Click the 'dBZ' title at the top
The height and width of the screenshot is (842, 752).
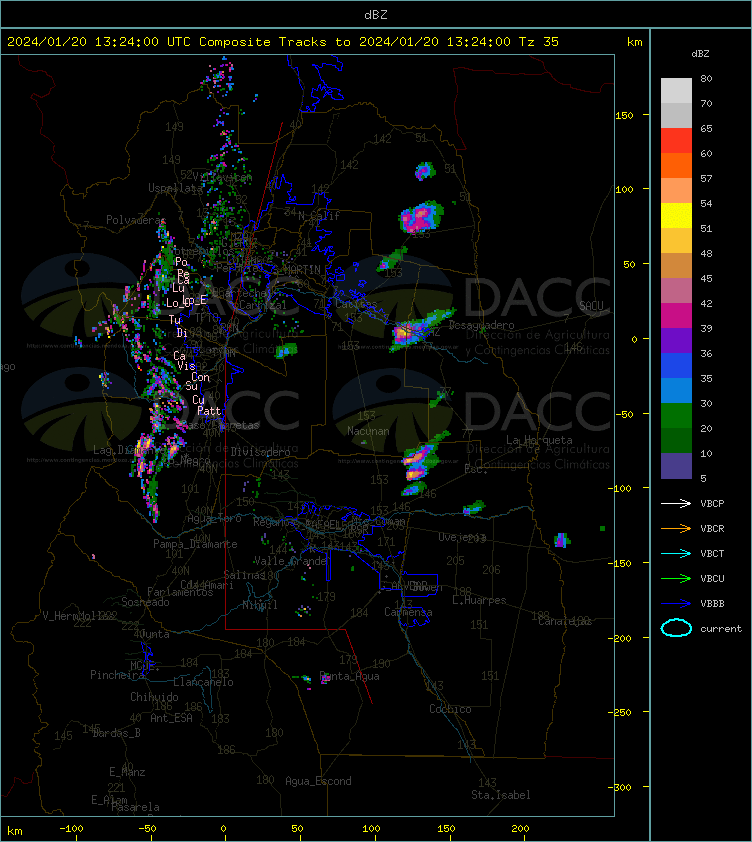(x=375, y=15)
